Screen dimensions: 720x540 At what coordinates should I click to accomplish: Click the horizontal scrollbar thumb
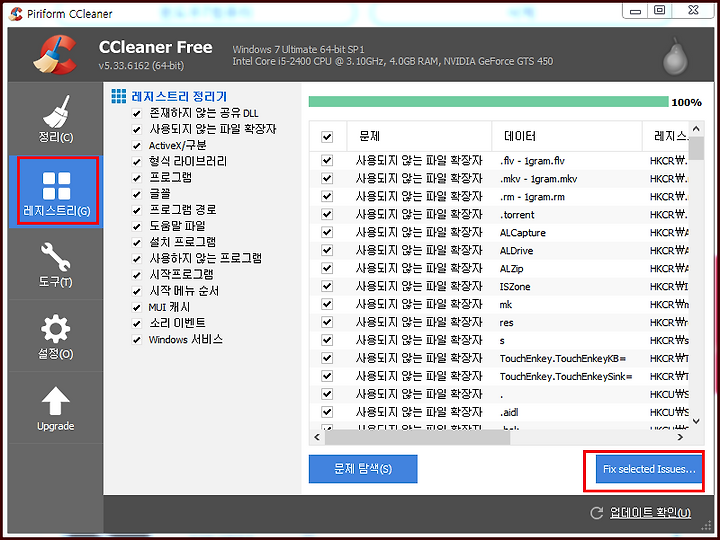[x=417, y=438]
